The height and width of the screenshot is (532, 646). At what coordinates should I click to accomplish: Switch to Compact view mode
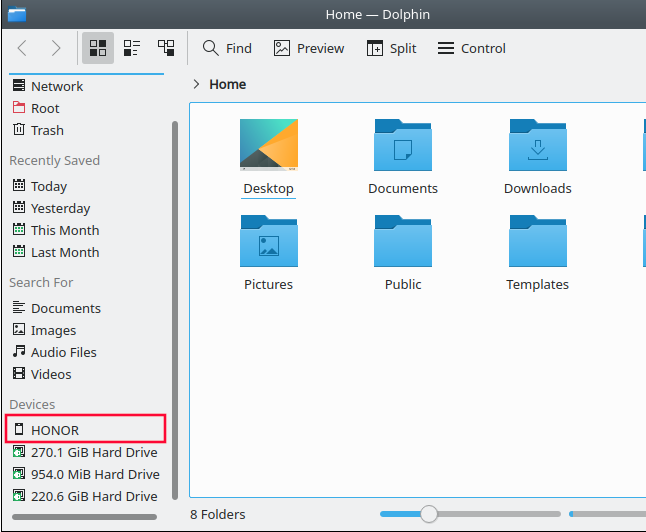(132, 48)
